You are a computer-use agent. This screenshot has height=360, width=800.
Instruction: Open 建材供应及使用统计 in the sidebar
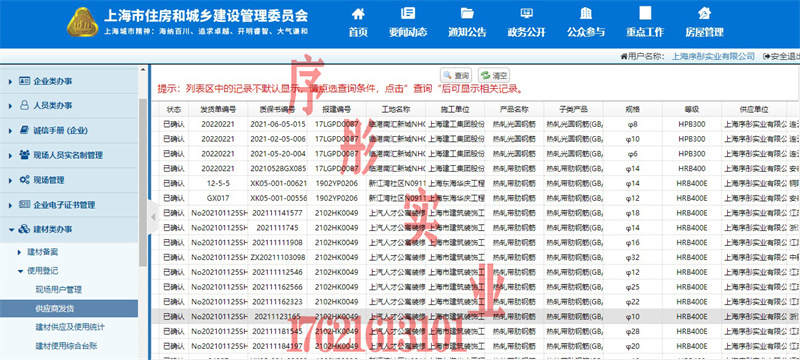point(70,327)
